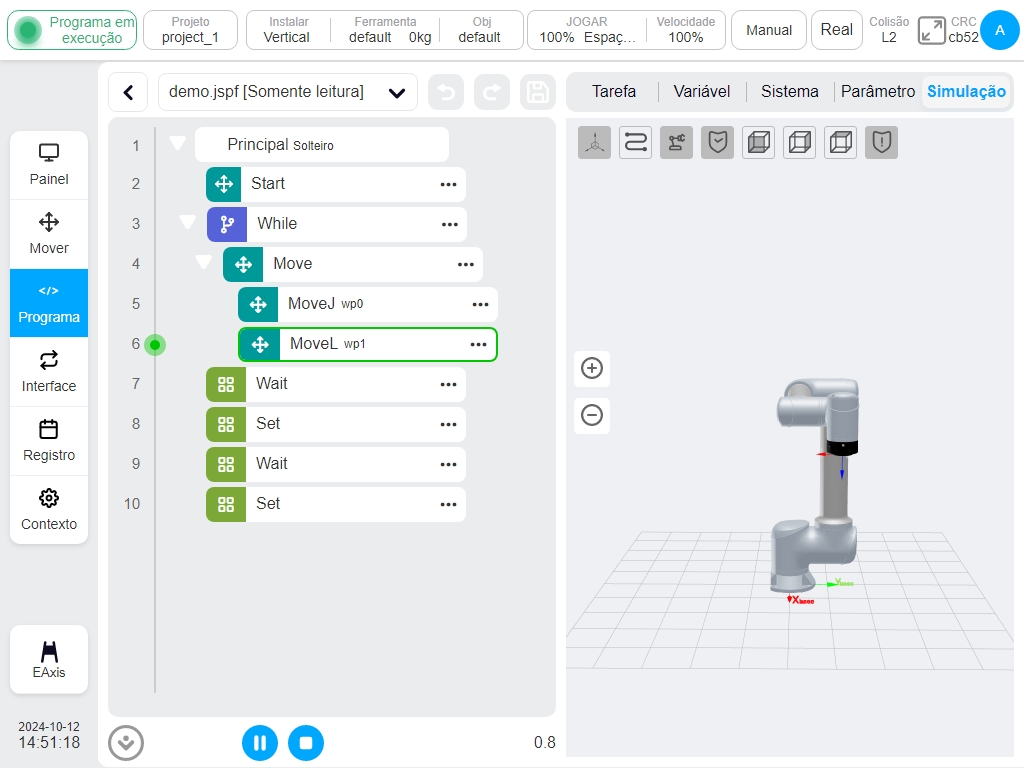1024x768 pixels.
Task: Open options menu for MoveL wp1
Action: (x=479, y=344)
